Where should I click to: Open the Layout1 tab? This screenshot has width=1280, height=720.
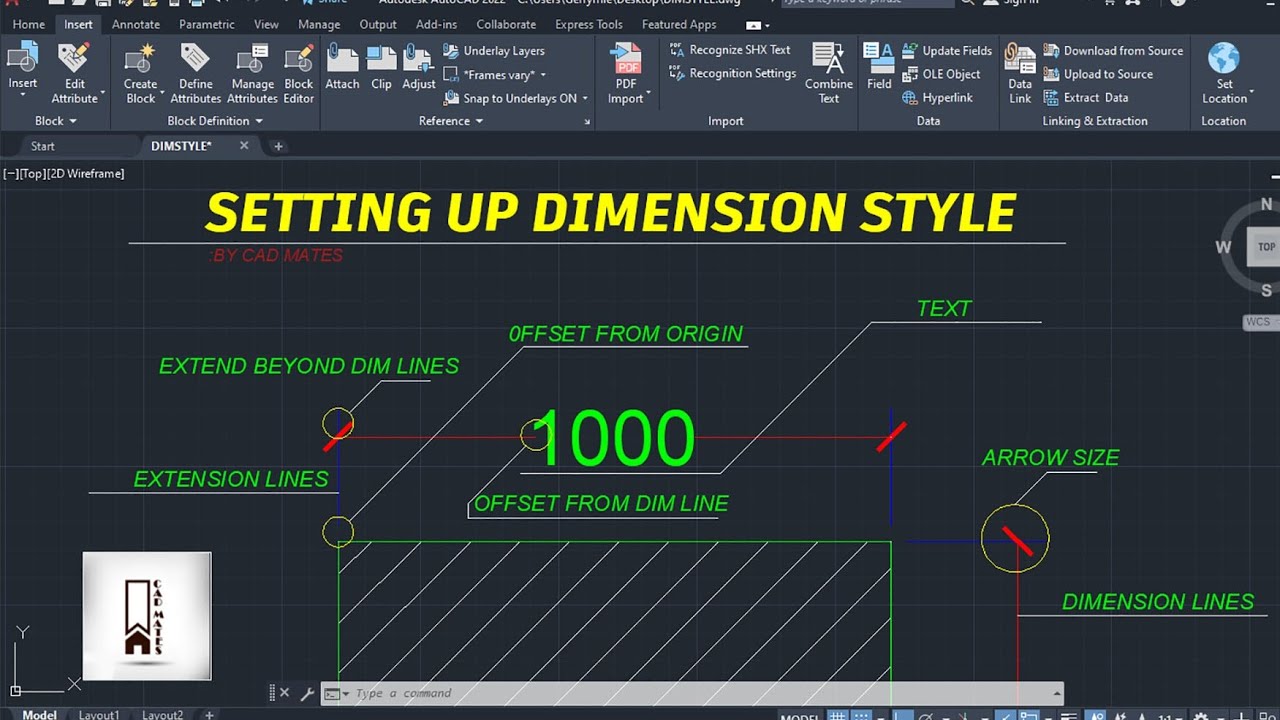point(99,715)
